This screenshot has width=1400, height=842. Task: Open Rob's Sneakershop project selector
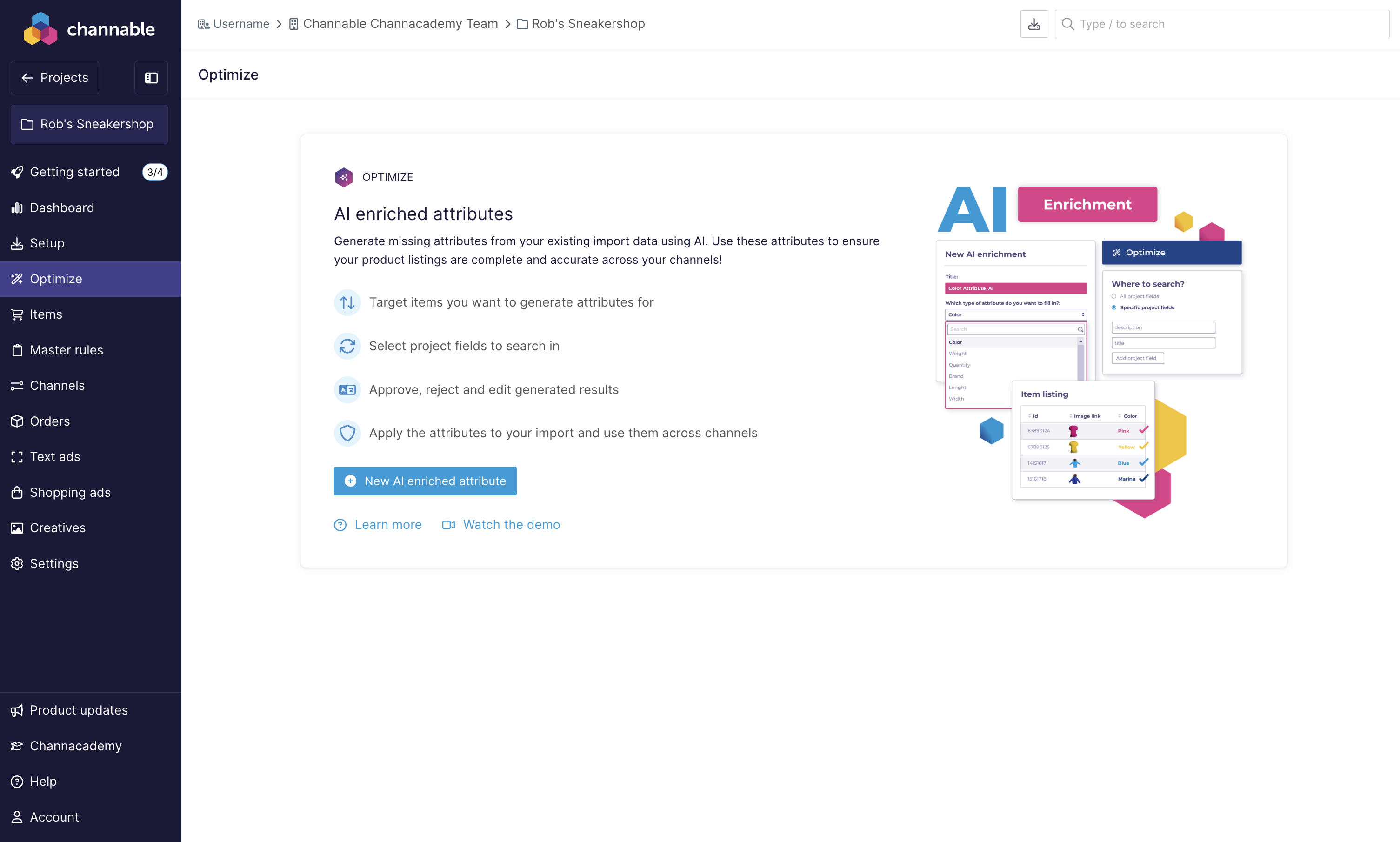(x=89, y=124)
